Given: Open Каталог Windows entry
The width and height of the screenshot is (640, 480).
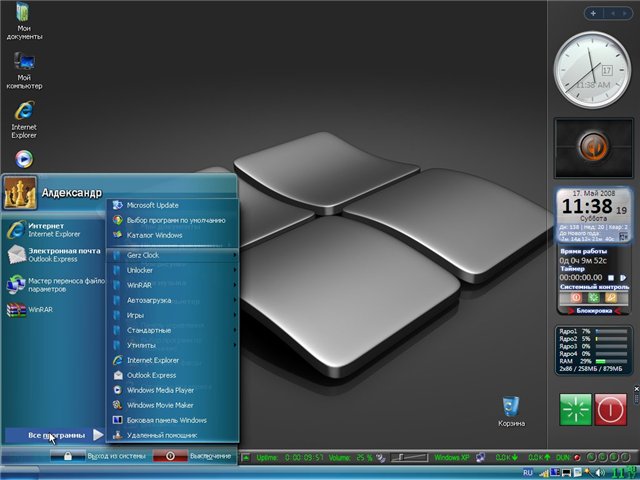Looking at the screenshot, I should click(172, 235).
